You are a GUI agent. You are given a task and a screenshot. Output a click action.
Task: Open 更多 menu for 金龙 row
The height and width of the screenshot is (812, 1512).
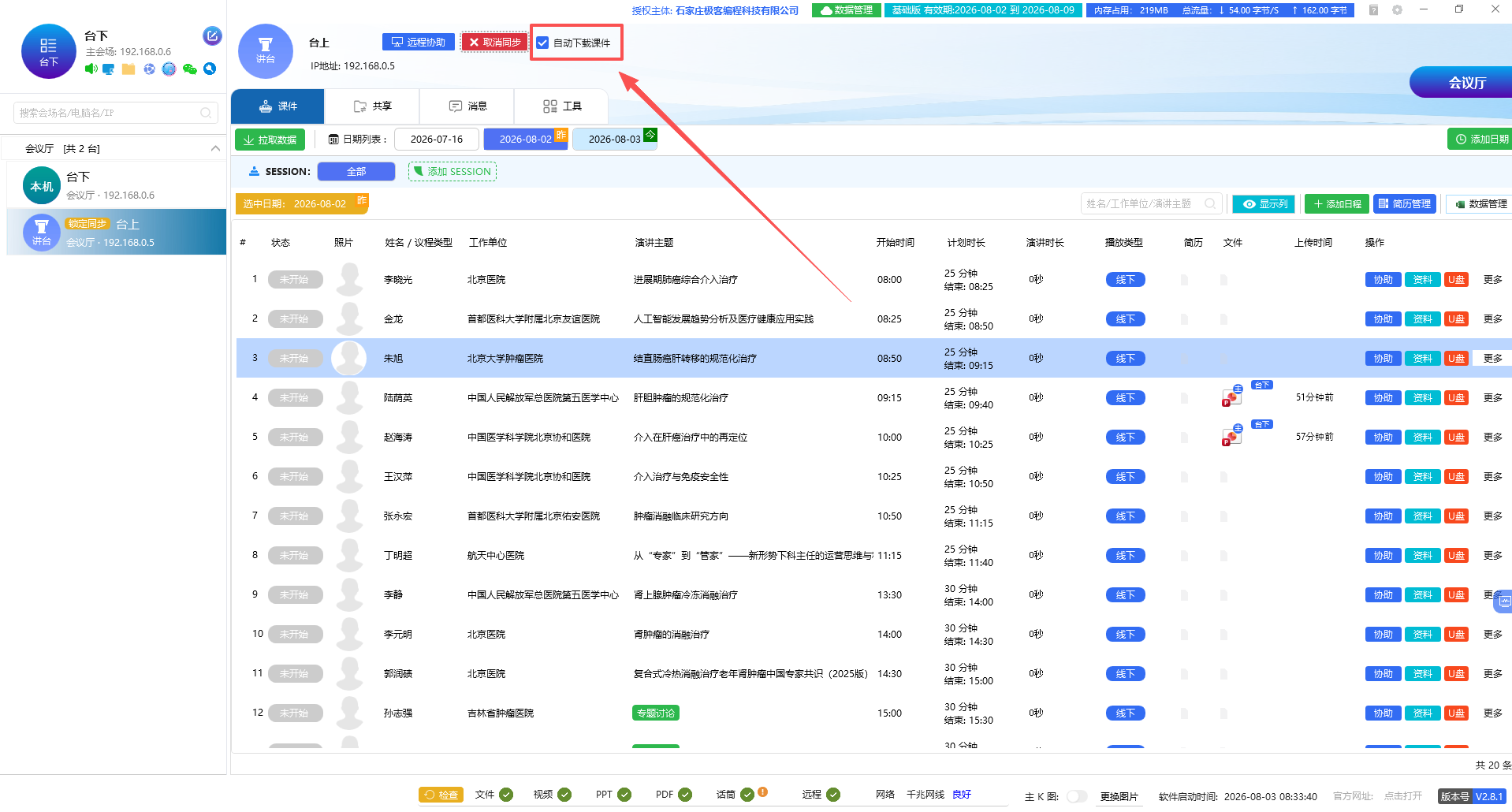click(x=1492, y=319)
